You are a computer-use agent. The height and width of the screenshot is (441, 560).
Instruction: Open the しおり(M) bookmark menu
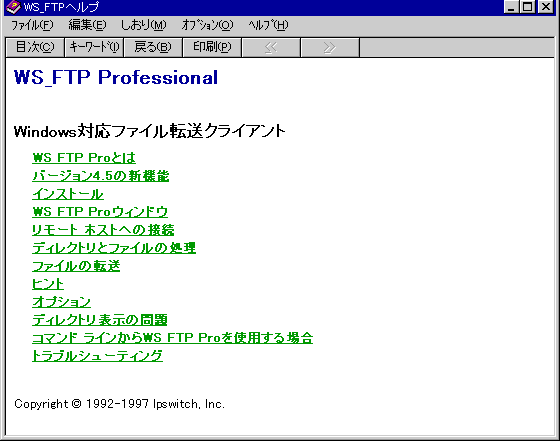click(x=143, y=25)
